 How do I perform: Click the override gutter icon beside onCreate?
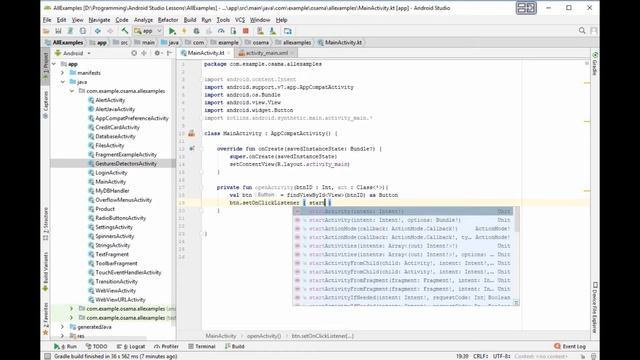(x=191, y=149)
